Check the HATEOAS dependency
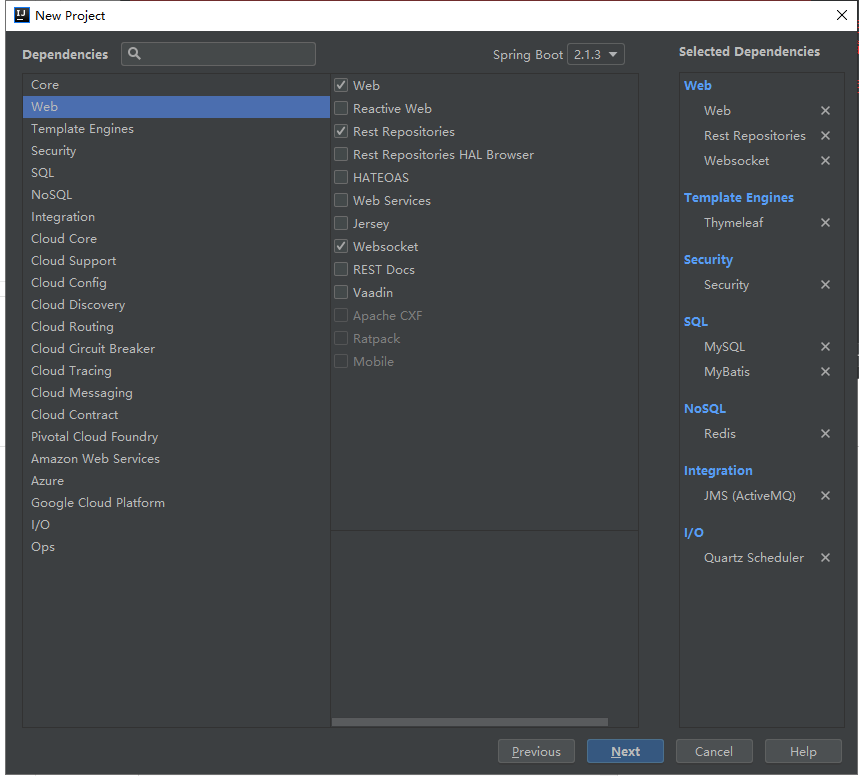Viewport: 859px width, 776px height. click(x=341, y=177)
